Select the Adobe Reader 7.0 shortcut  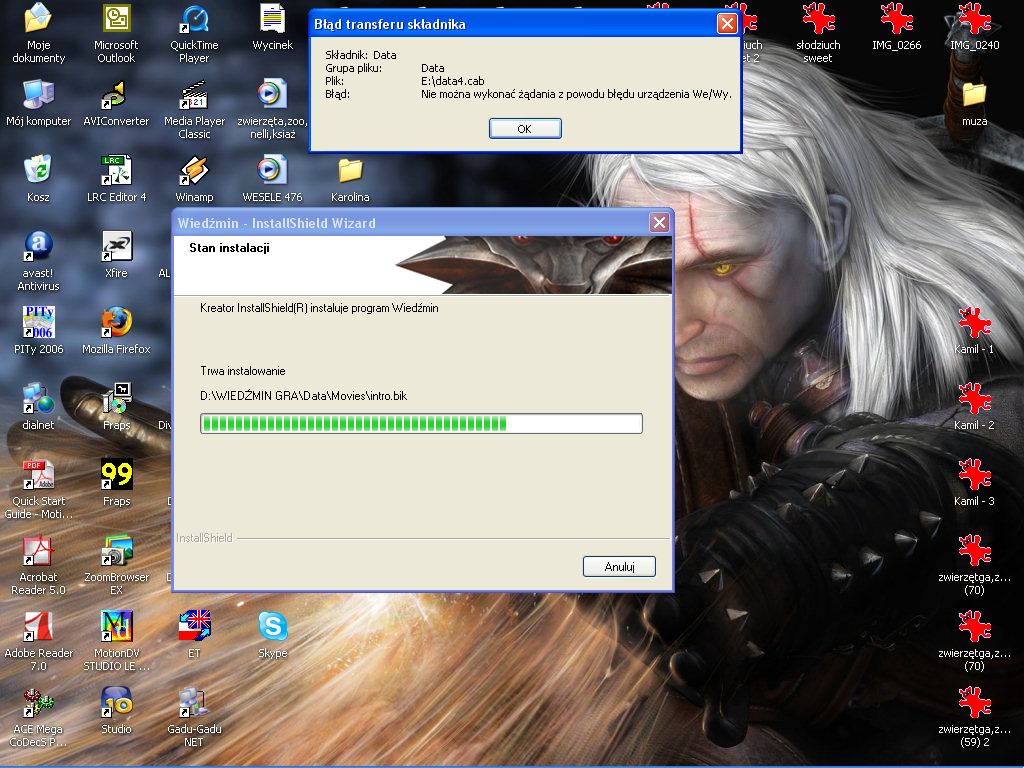39,641
